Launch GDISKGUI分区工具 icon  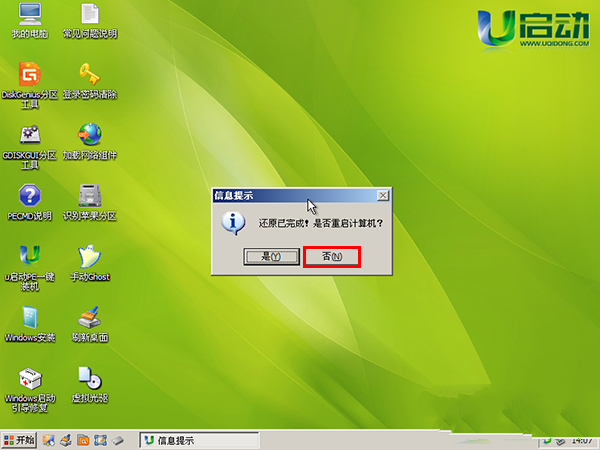click(31, 135)
